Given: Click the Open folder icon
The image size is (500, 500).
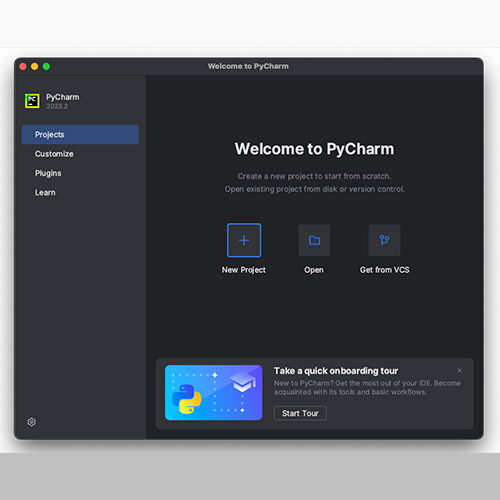Looking at the screenshot, I should (314, 240).
